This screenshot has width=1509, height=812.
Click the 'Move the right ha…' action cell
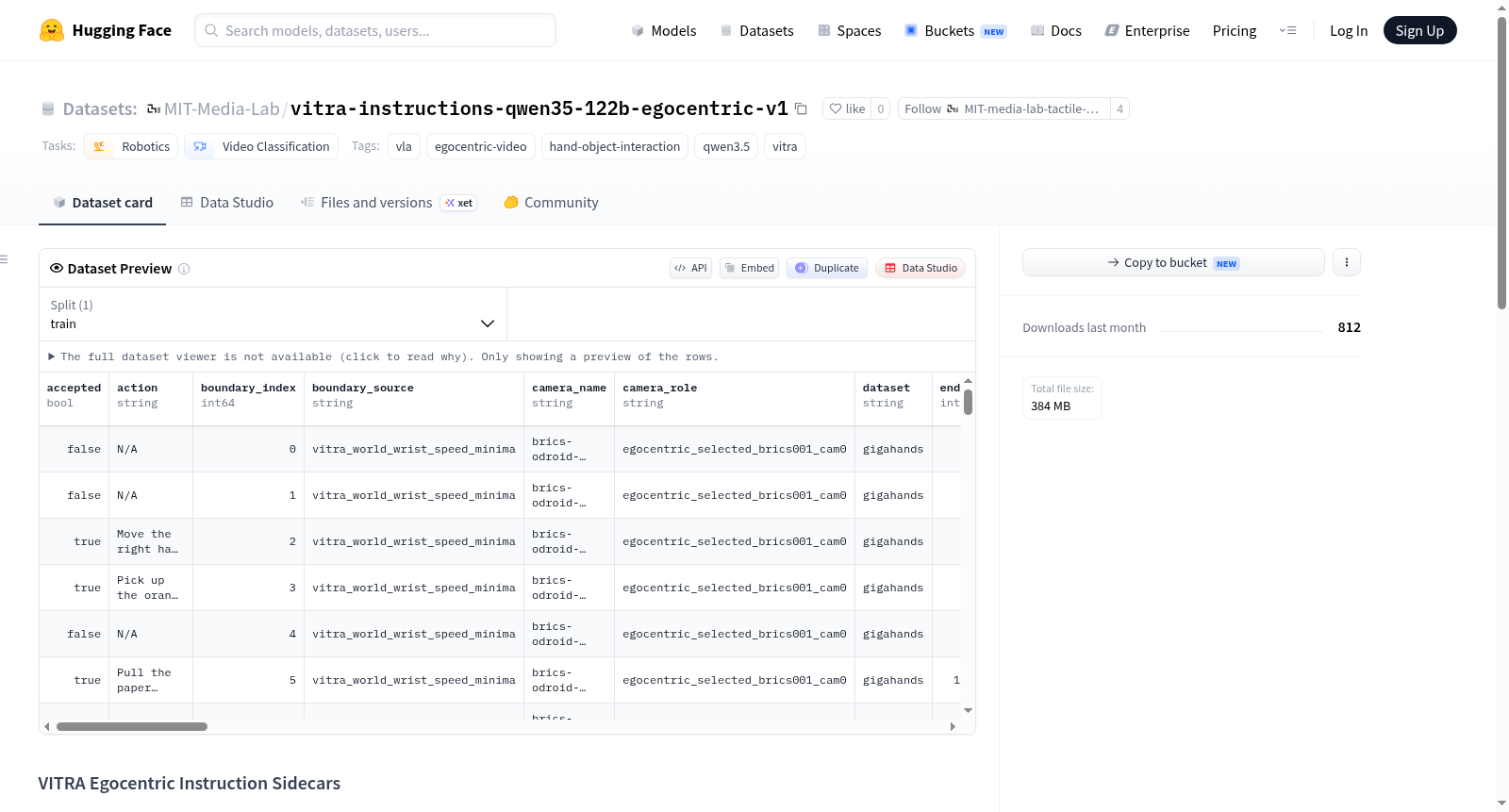(151, 541)
